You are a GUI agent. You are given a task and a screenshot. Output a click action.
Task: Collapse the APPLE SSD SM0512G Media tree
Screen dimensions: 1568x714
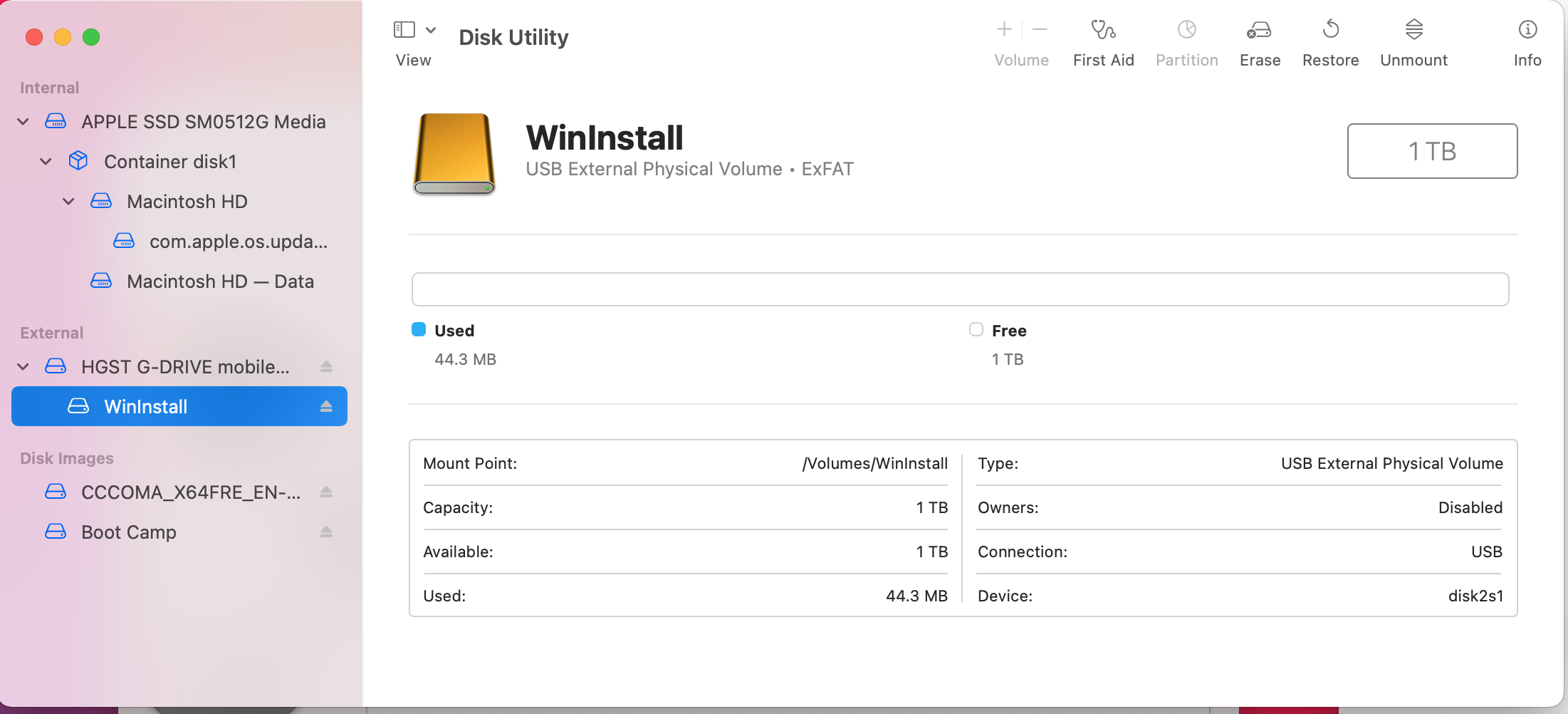point(22,121)
